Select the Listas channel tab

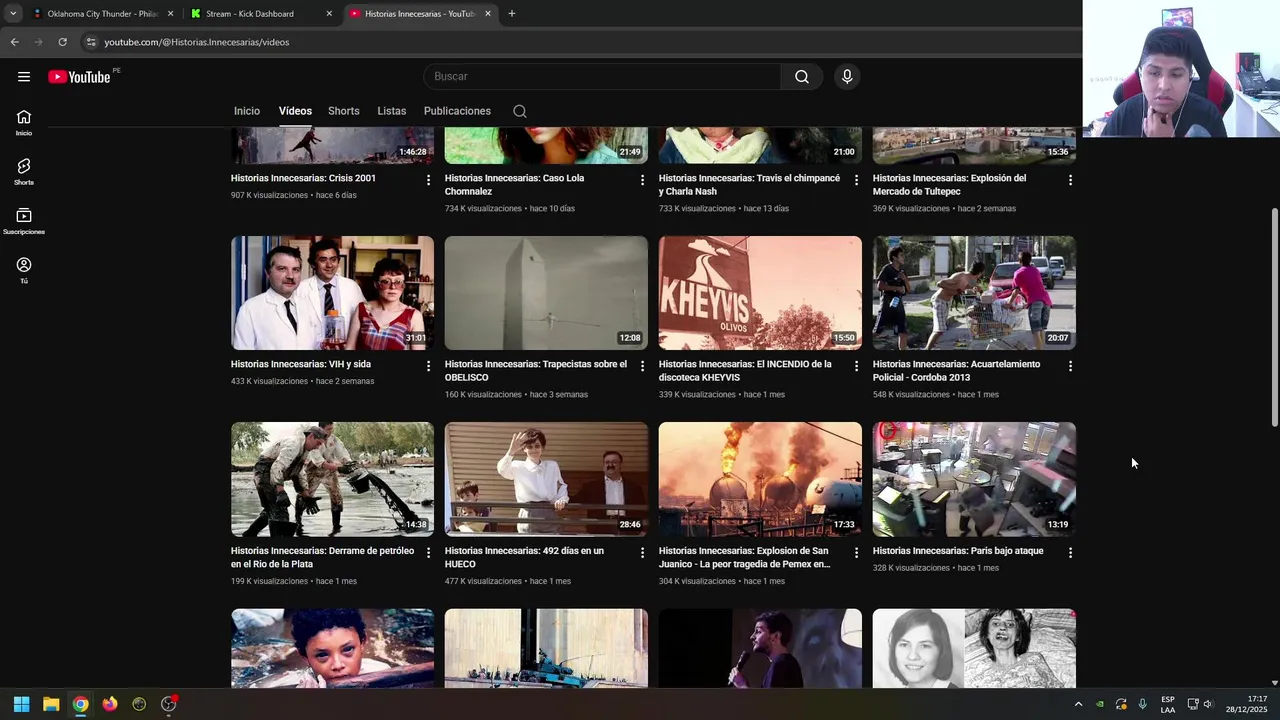tap(392, 111)
